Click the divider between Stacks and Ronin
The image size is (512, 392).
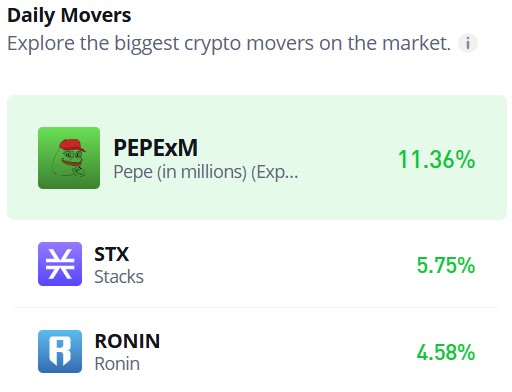click(256, 307)
